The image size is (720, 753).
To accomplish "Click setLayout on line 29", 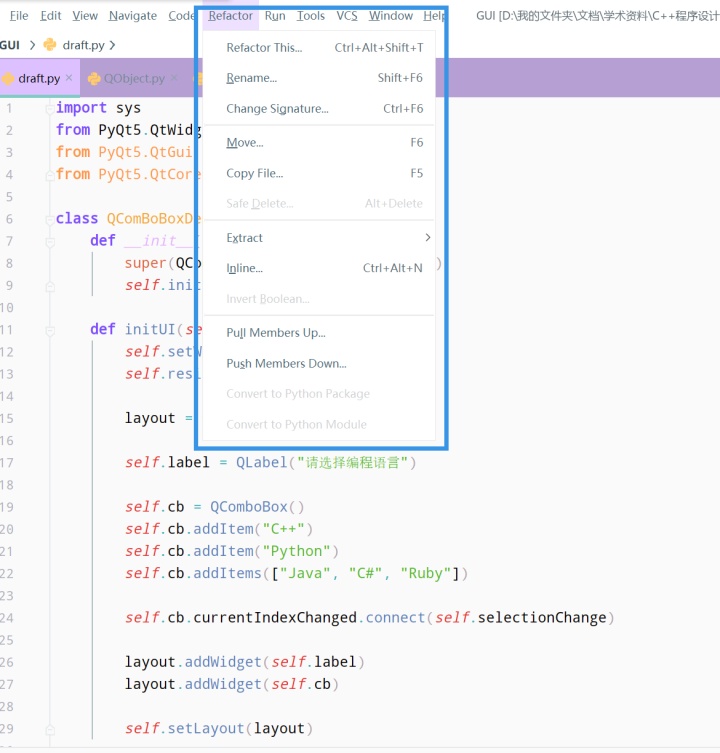I will click(206, 729).
